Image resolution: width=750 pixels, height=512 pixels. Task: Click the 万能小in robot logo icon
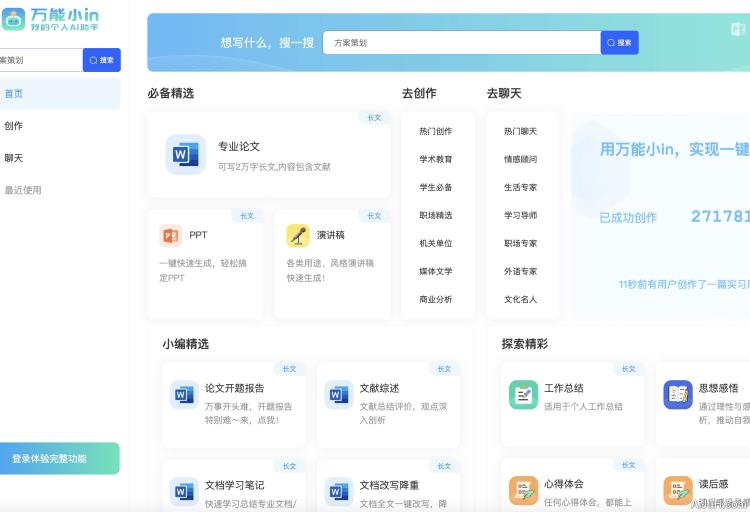pyautogui.click(x=12, y=19)
